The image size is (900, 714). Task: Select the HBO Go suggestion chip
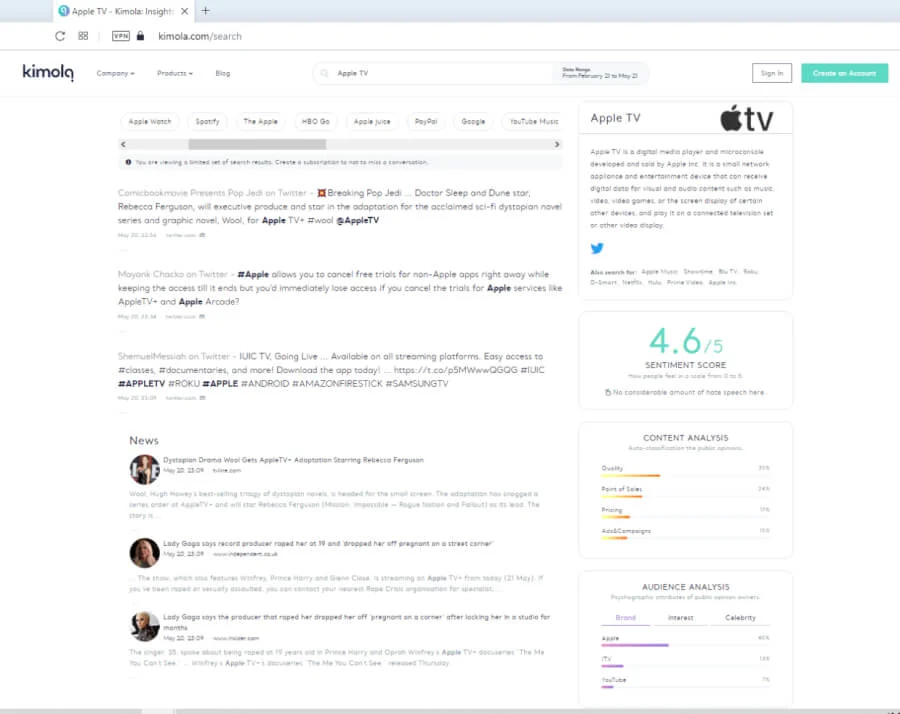click(316, 122)
